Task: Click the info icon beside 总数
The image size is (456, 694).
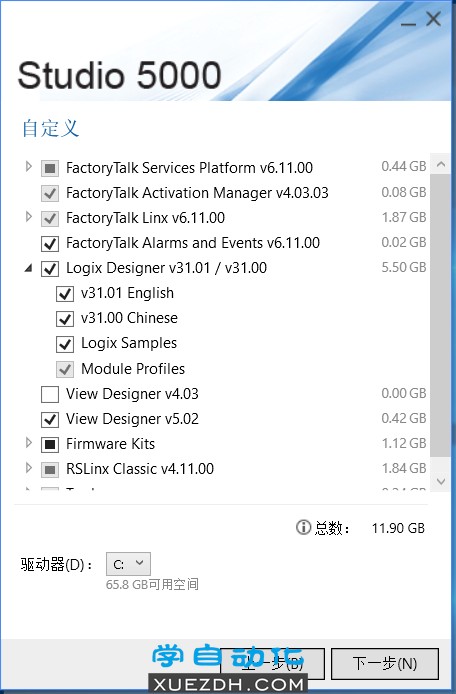Action: coord(303,527)
